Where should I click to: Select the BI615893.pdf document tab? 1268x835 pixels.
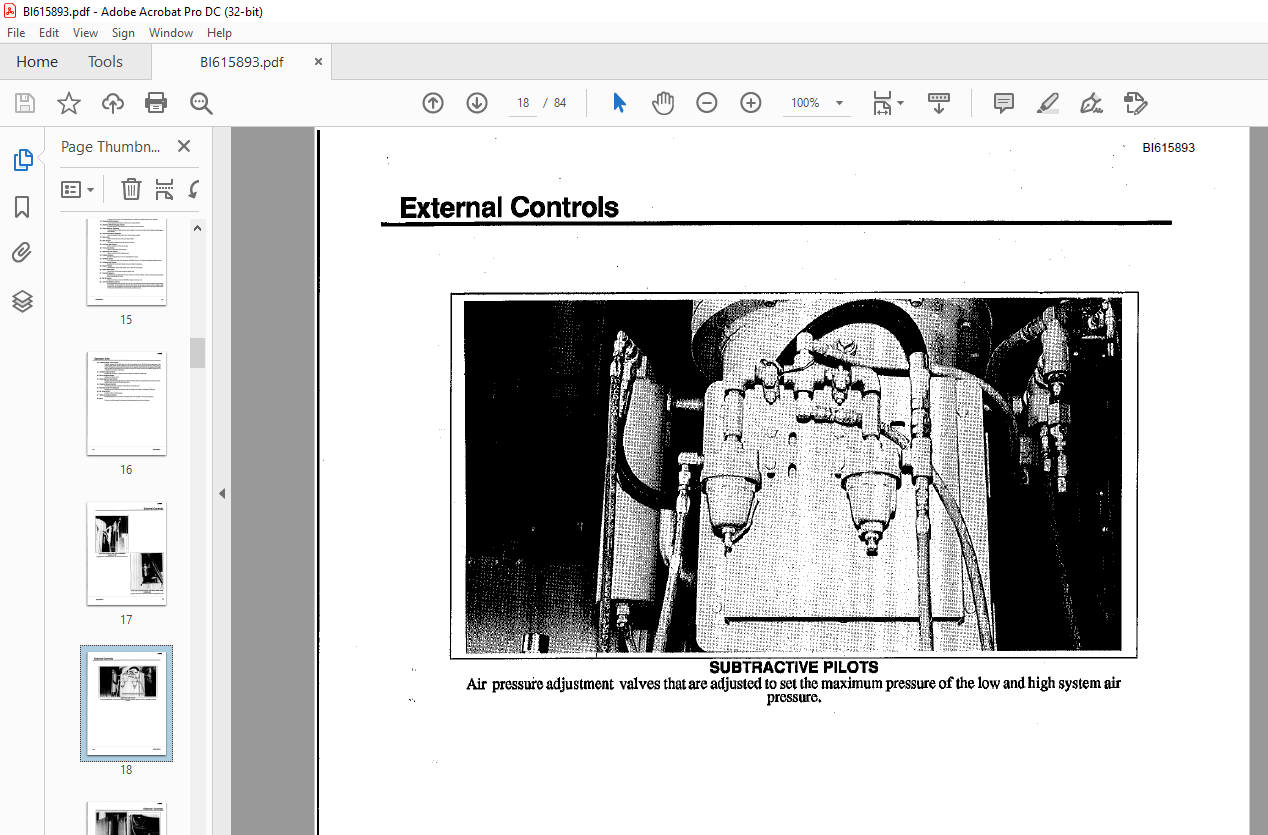(241, 62)
